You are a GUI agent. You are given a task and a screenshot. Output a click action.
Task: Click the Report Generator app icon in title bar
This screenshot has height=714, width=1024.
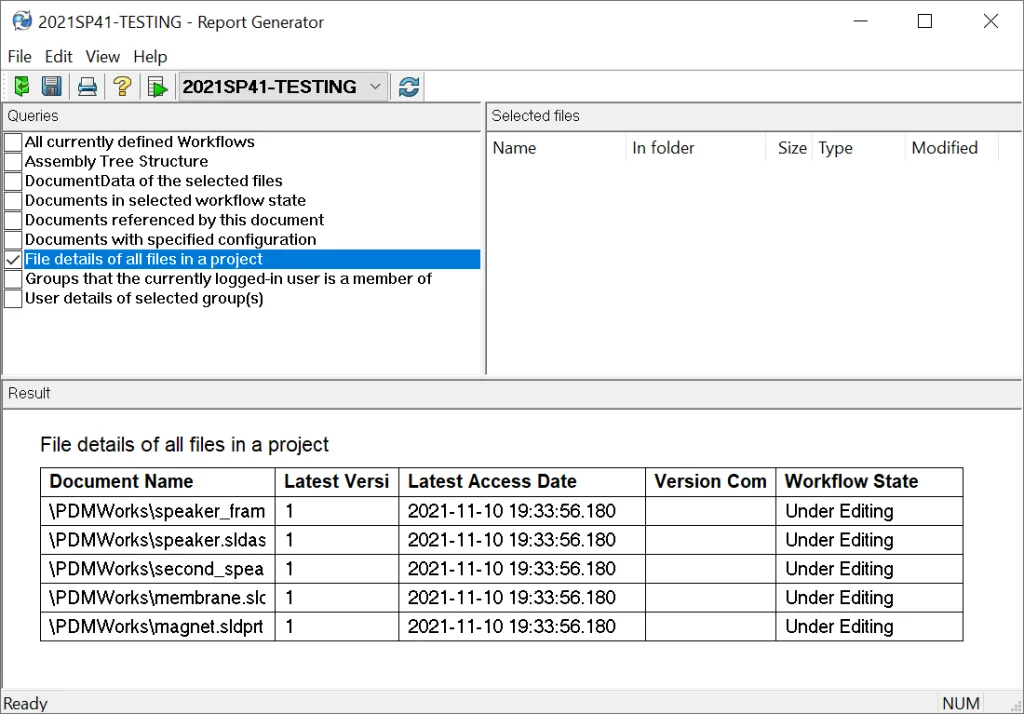pos(21,21)
